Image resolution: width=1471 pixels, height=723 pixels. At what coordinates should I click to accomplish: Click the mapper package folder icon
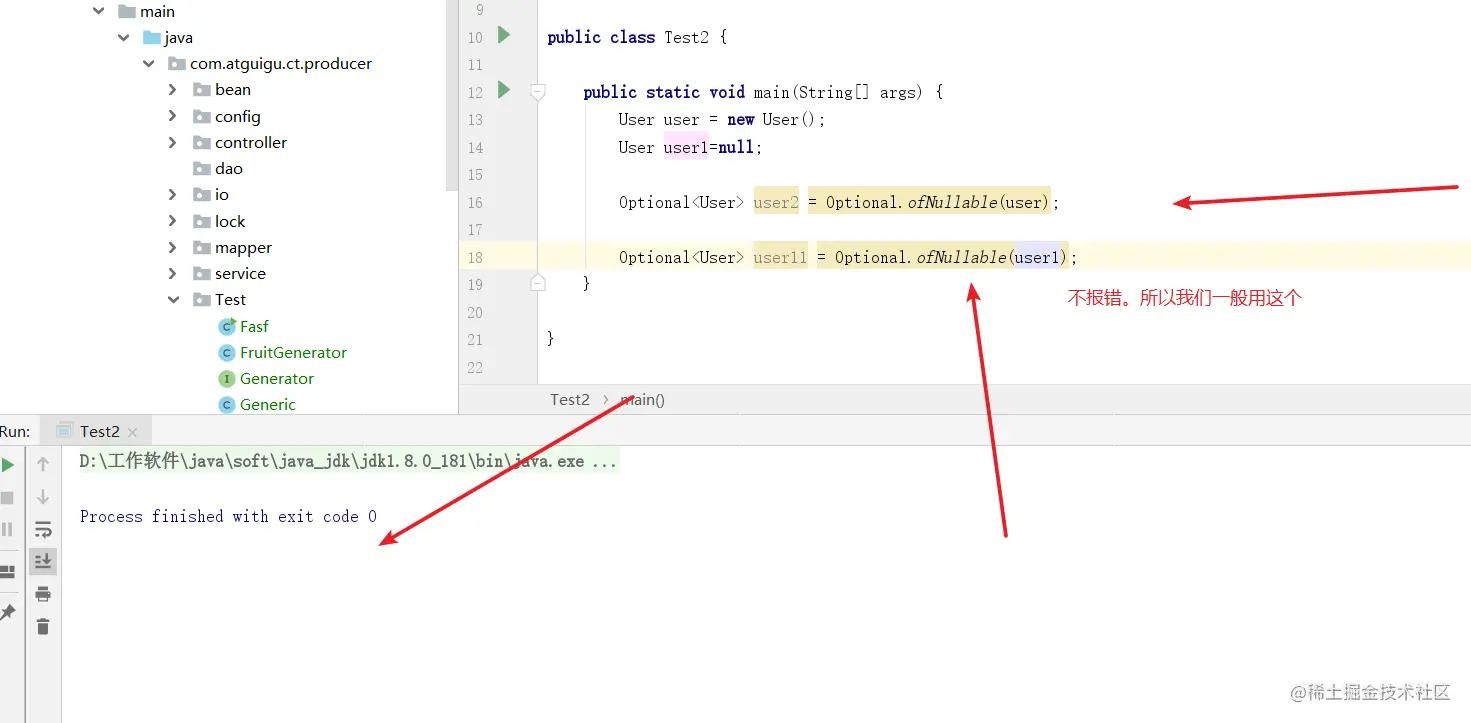coord(201,247)
